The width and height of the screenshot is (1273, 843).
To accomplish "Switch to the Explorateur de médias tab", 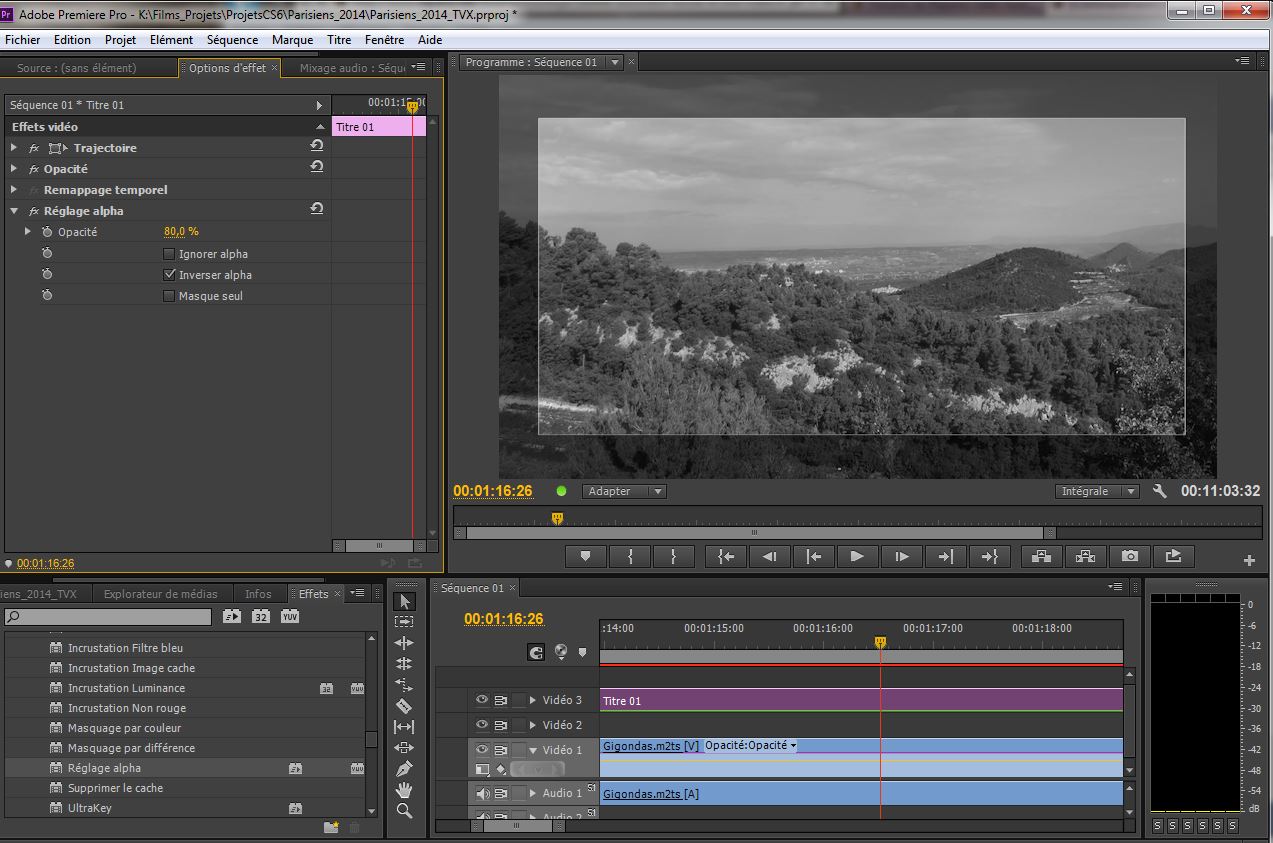I will point(160,594).
